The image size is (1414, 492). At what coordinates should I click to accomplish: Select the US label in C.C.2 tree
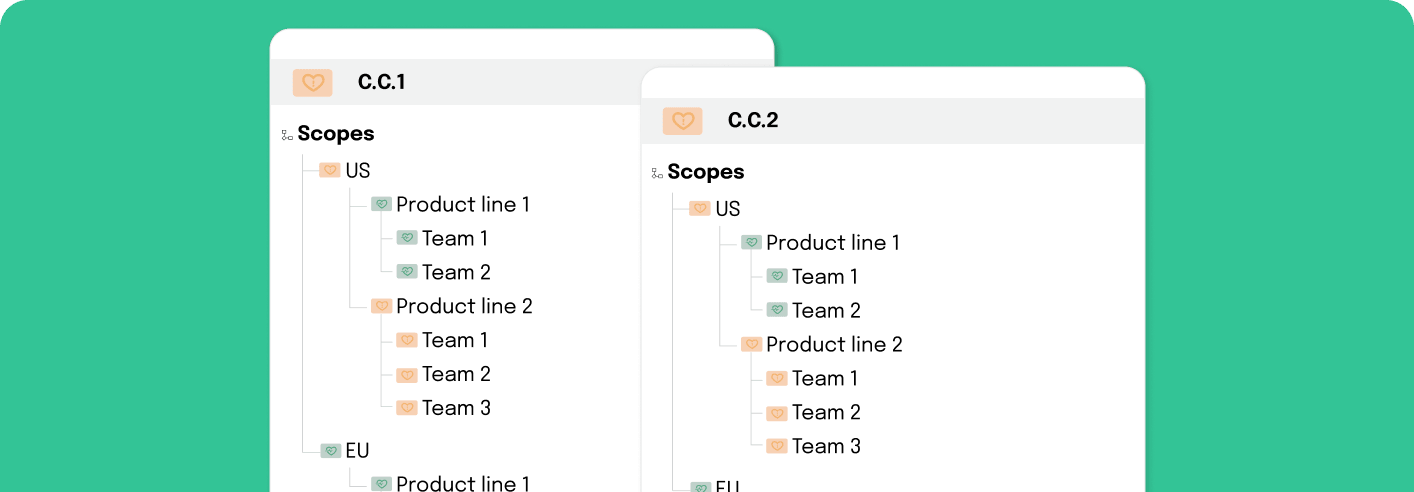pyautogui.click(x=728, y=209)
